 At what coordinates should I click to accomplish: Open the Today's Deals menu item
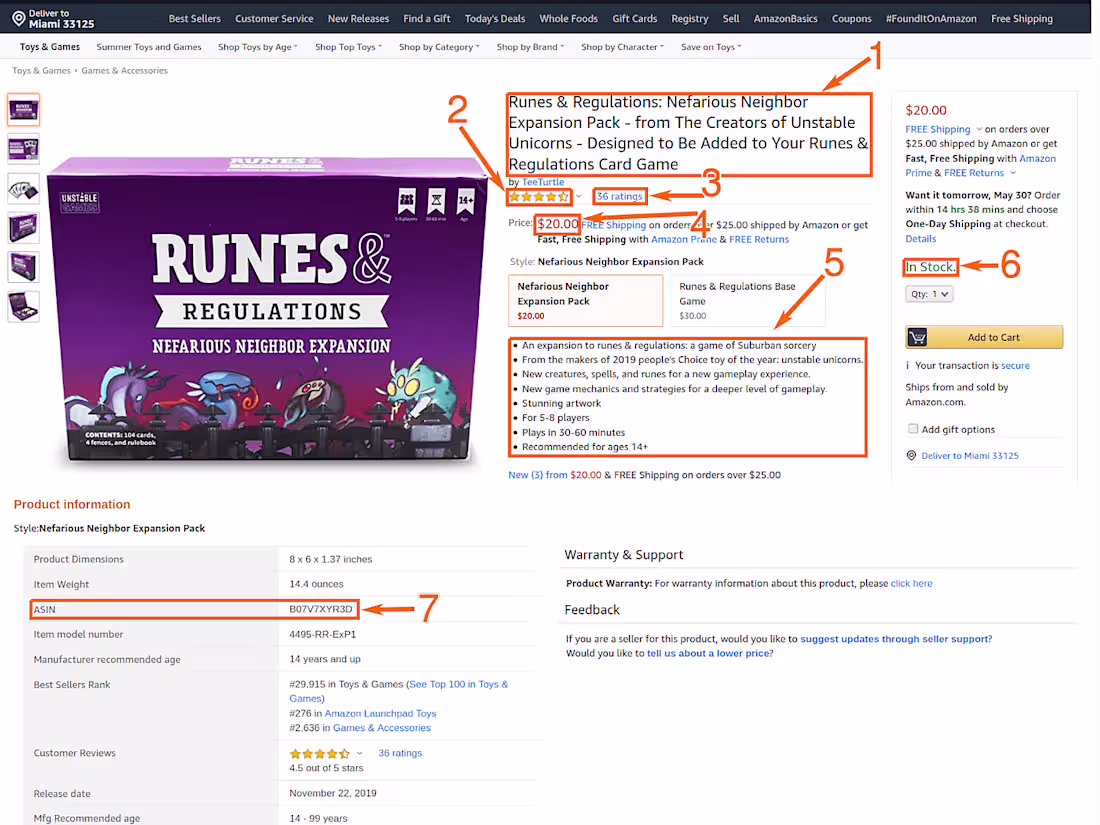point(494,17)
